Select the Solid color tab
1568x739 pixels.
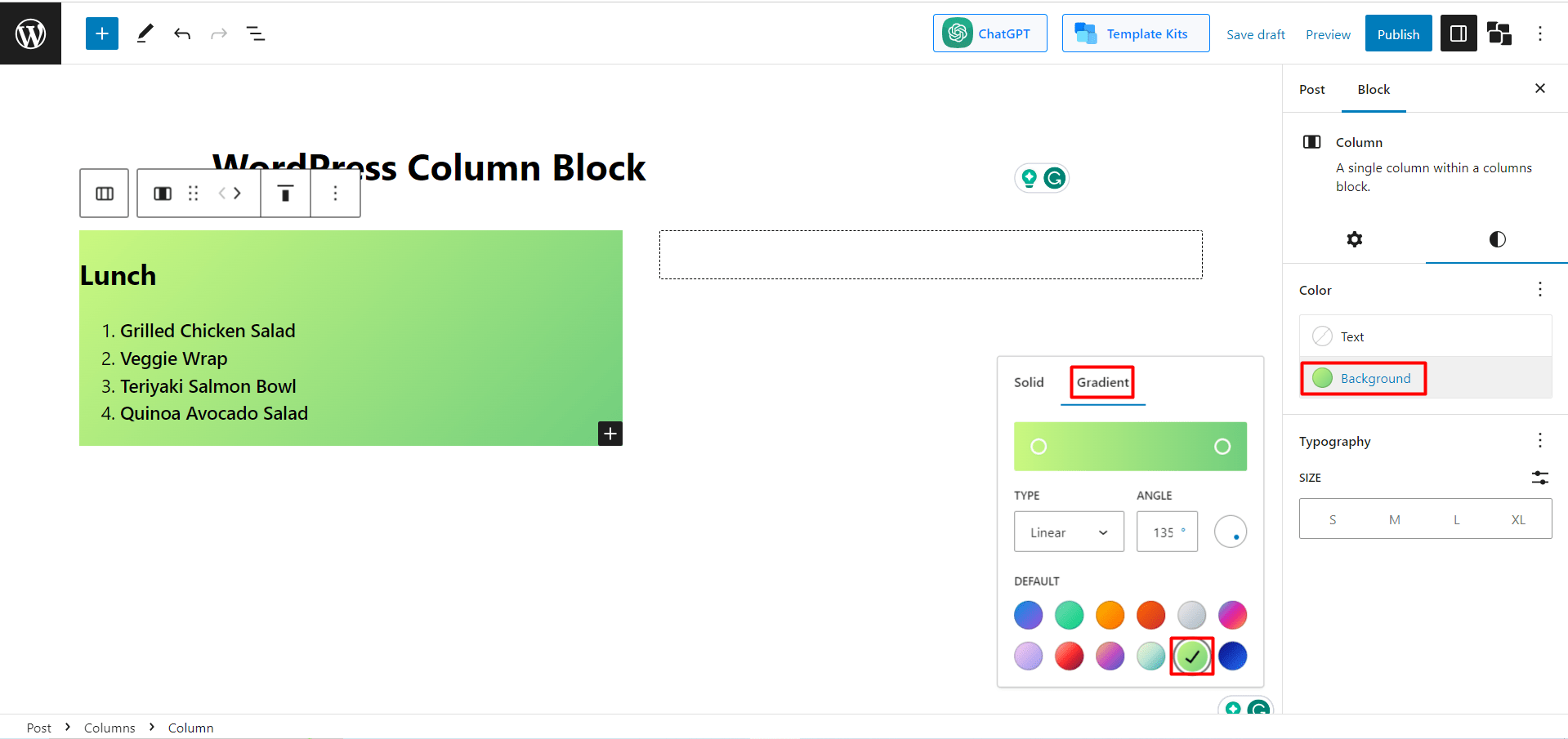[x=1029, y=382]
